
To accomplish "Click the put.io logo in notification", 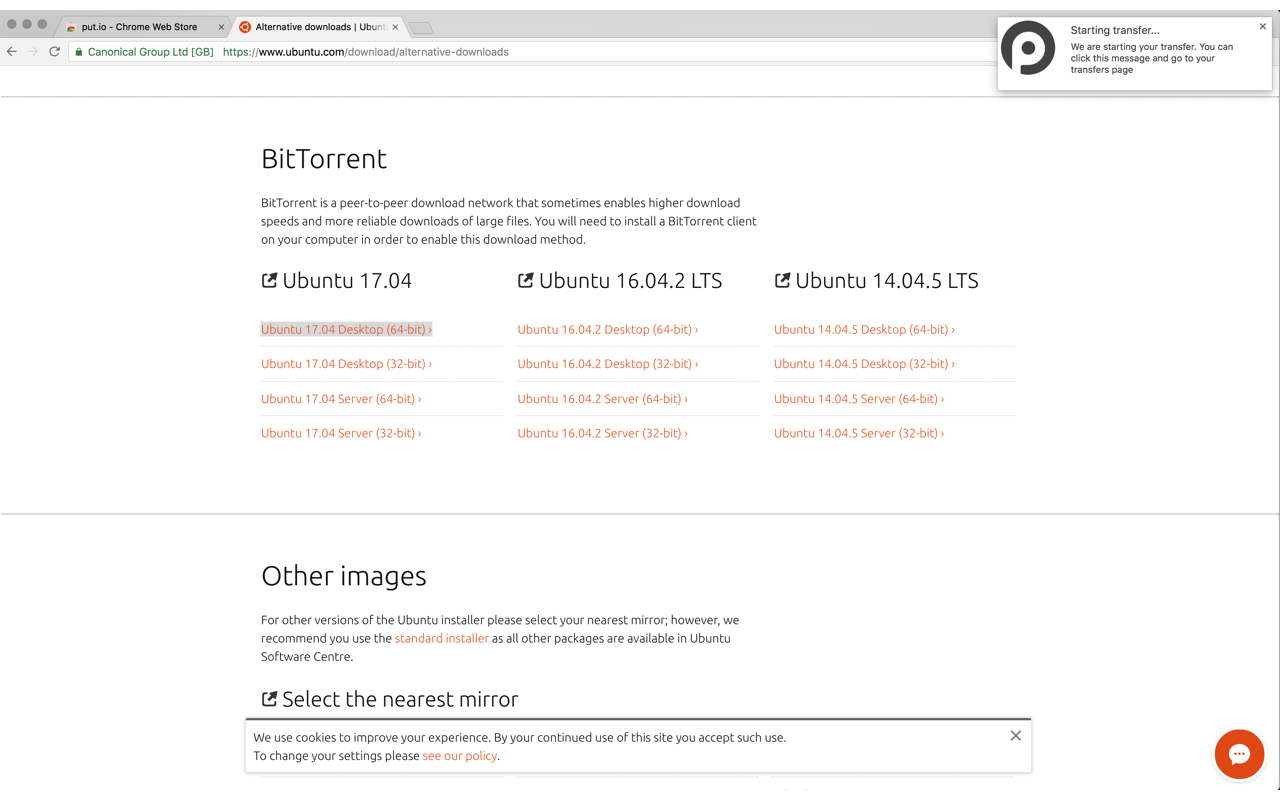I will pyautogui.click(x=1028, y=48).
